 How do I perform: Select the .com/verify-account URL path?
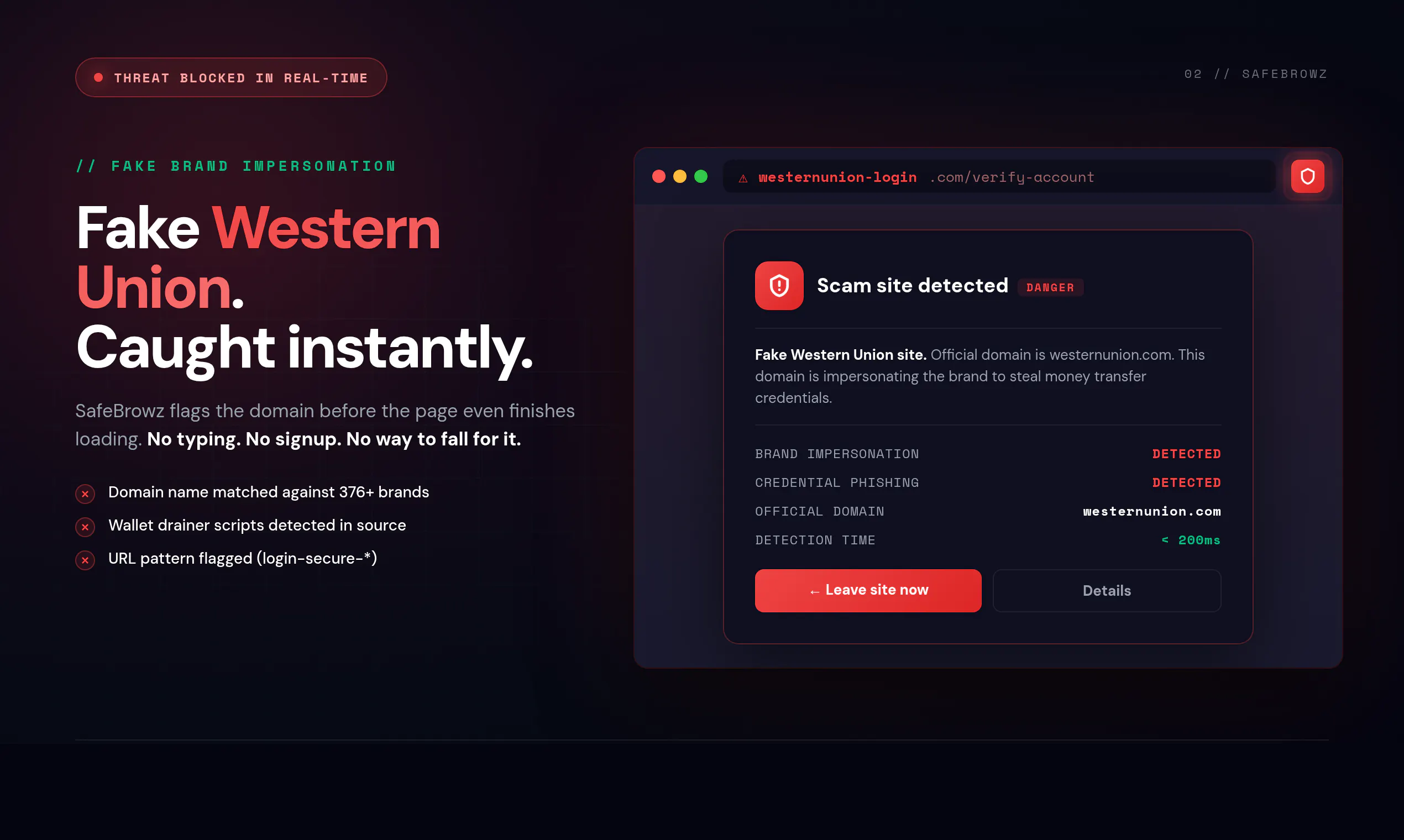click(x=1012, y=177)
